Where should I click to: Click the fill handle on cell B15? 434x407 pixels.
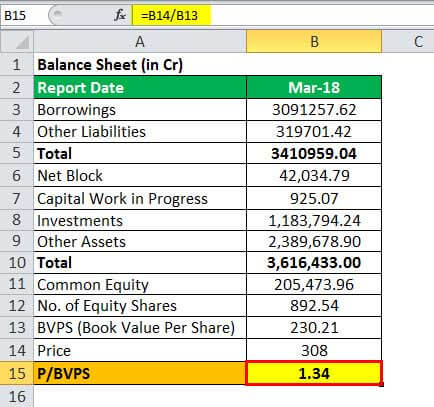pos(382,385)
